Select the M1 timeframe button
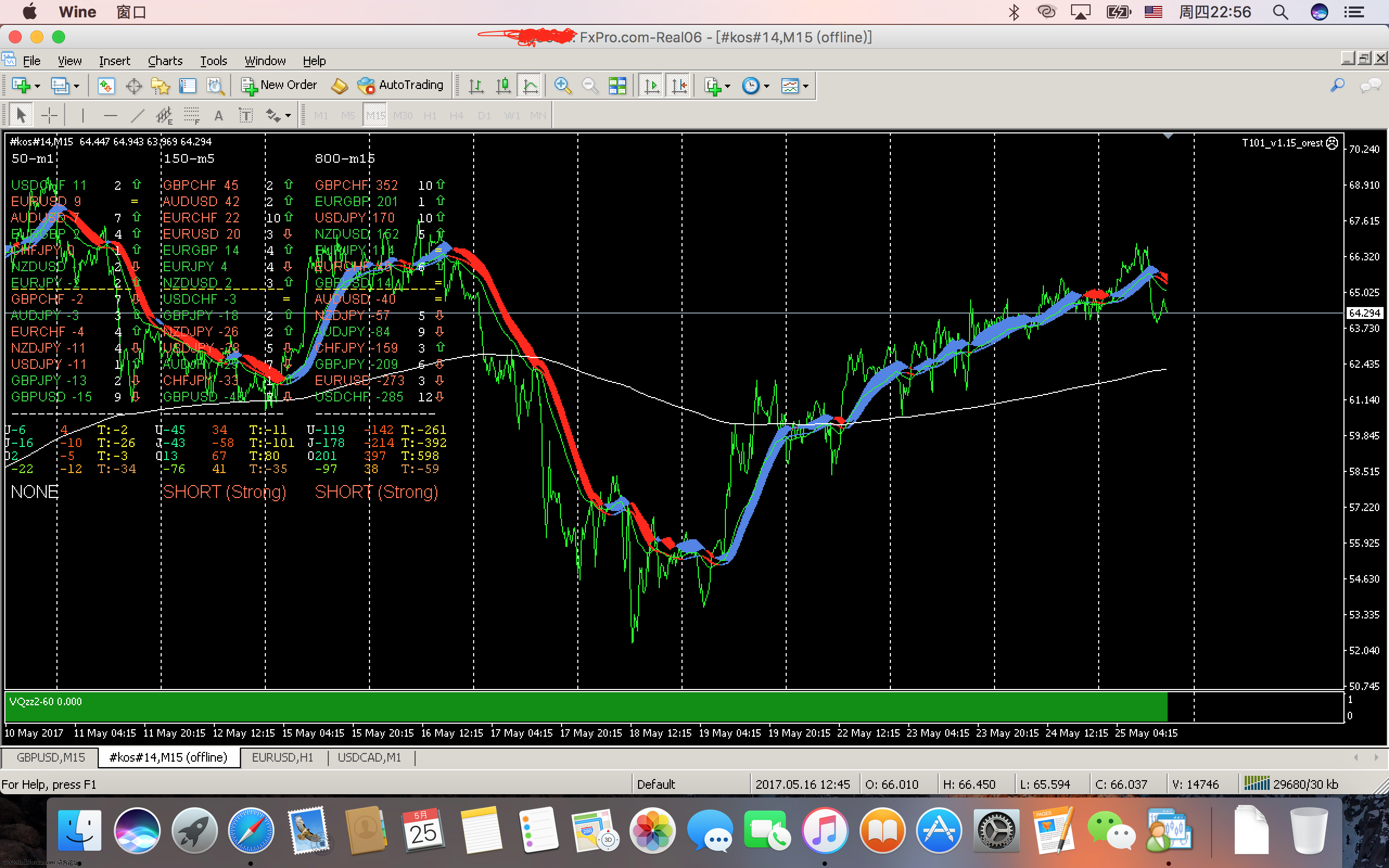The width and height of the screenshot is (1389, 868). (321, 116)
